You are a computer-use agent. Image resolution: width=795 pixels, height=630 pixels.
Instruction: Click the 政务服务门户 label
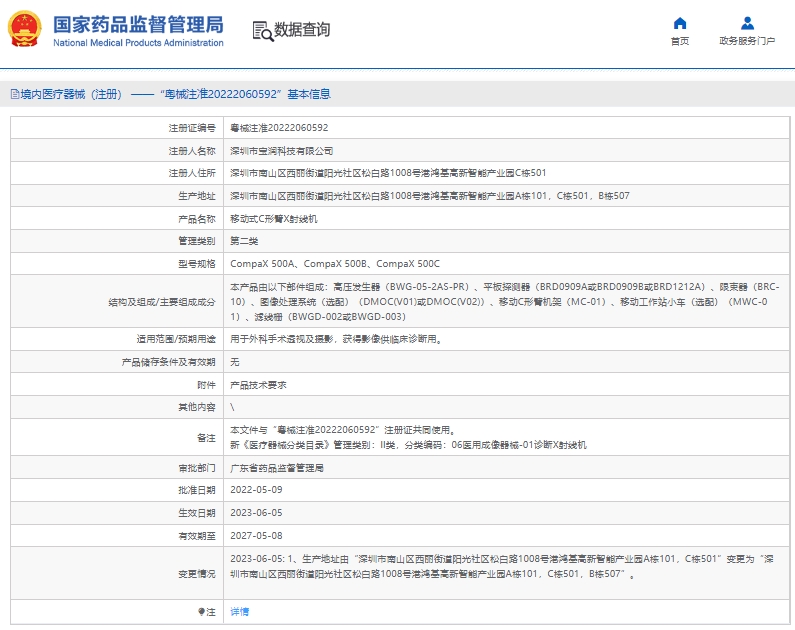(x=747, y=41)
